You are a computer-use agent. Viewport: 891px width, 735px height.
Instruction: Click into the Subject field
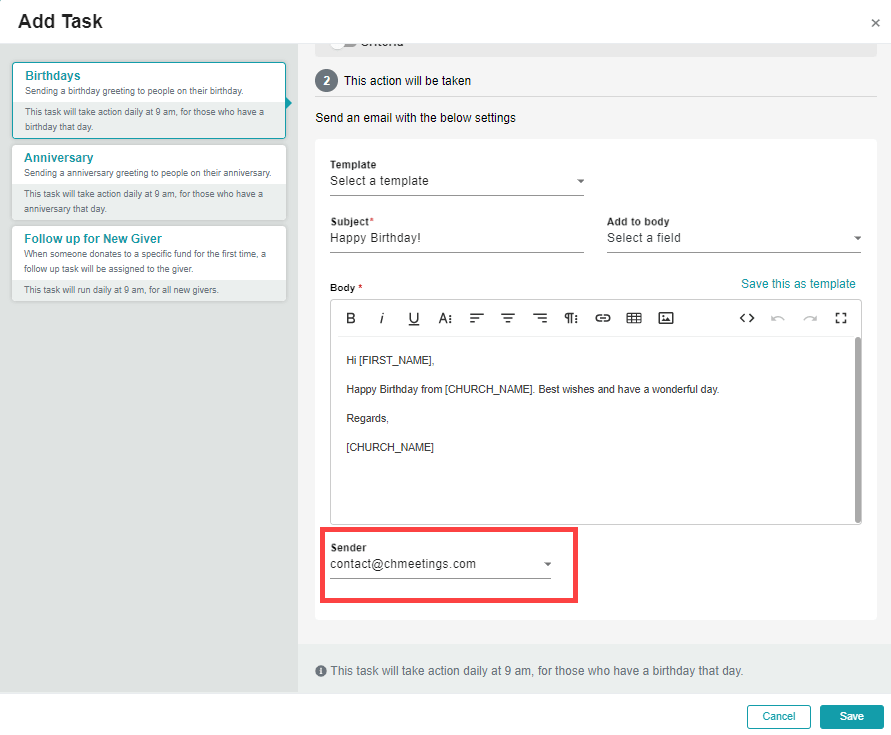(x=457, y=238)
